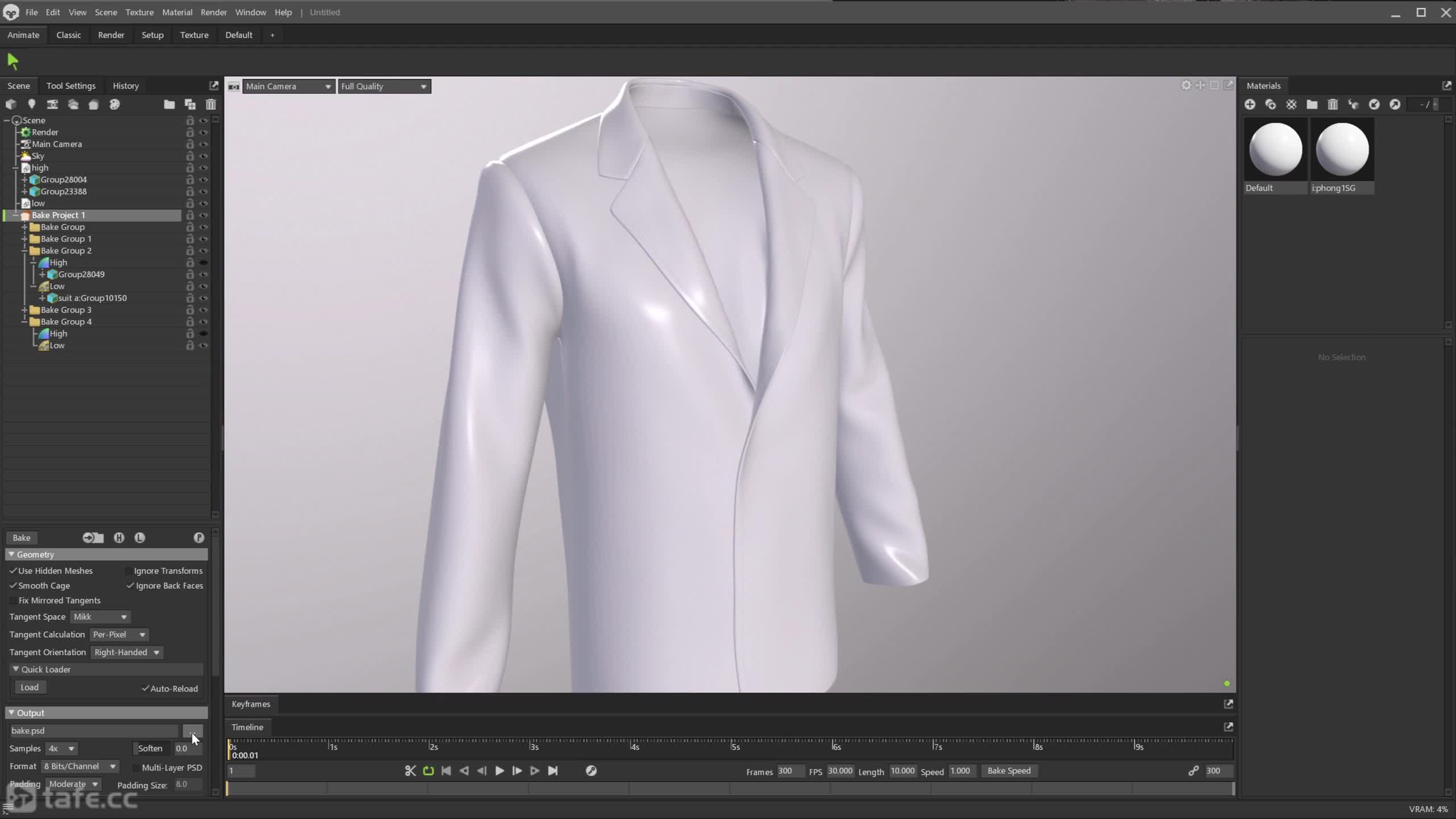Screen dimensions: 1456x819
Task: Import a material with down-left arrow icon
Action: point(1374,104)
